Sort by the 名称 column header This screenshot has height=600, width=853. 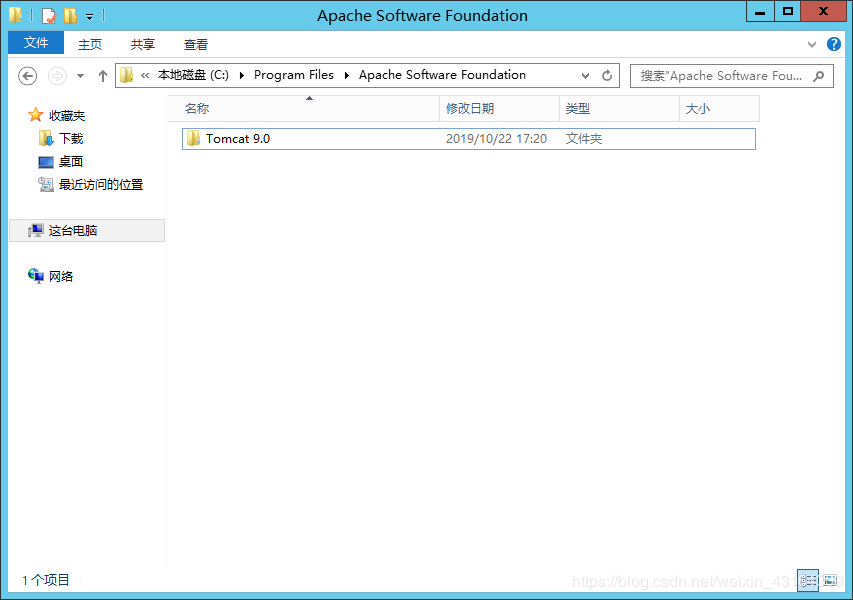pos(304,108)
